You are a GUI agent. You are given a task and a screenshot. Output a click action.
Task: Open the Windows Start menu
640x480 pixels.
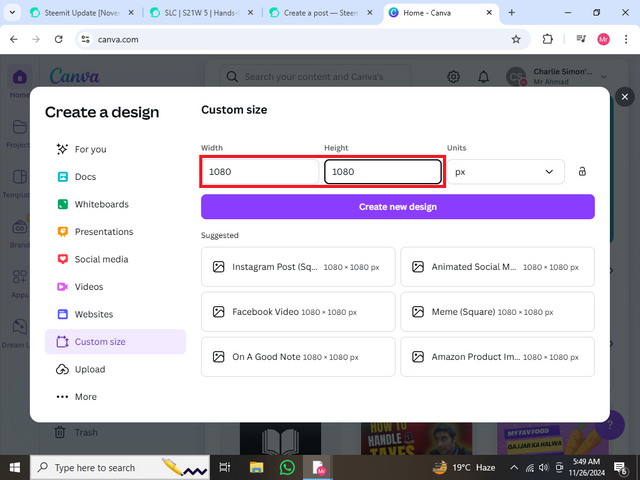[x=15, y=468]
